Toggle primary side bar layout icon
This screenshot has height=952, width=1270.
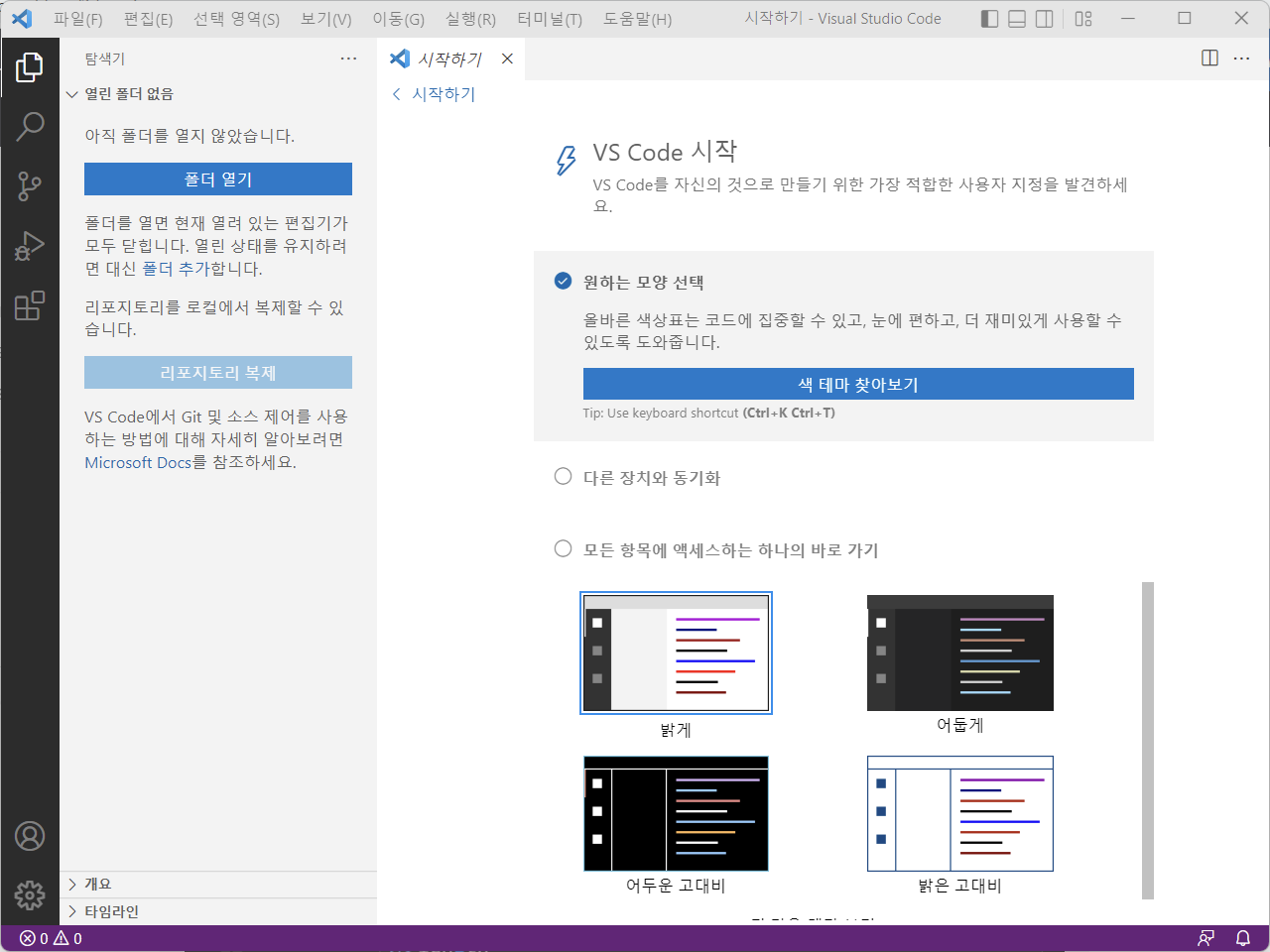989,19
